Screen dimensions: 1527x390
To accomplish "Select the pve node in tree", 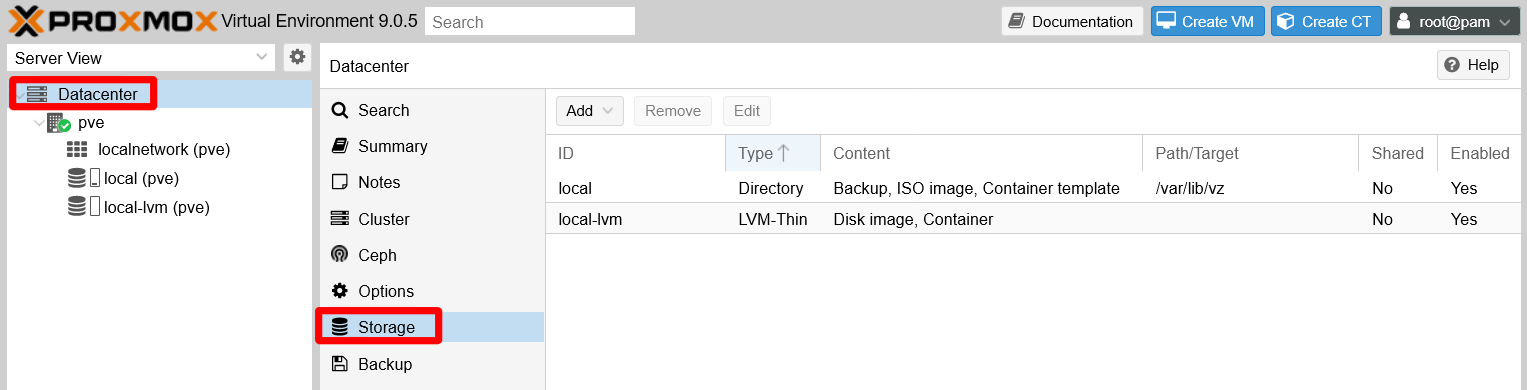I will pyautogui.click(x=91, y=123).
